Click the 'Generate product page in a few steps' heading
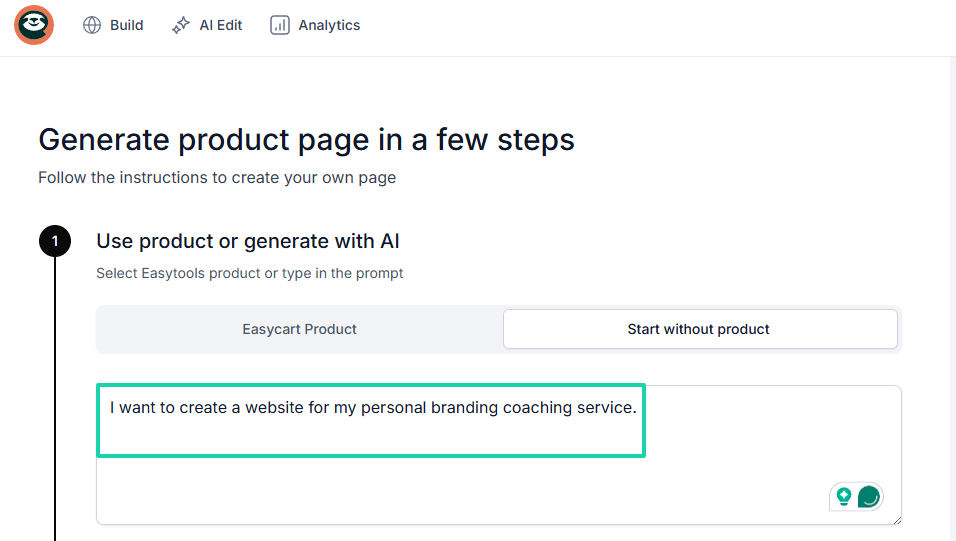The height and width of the screenshot is (541, 956). (307, 140)
